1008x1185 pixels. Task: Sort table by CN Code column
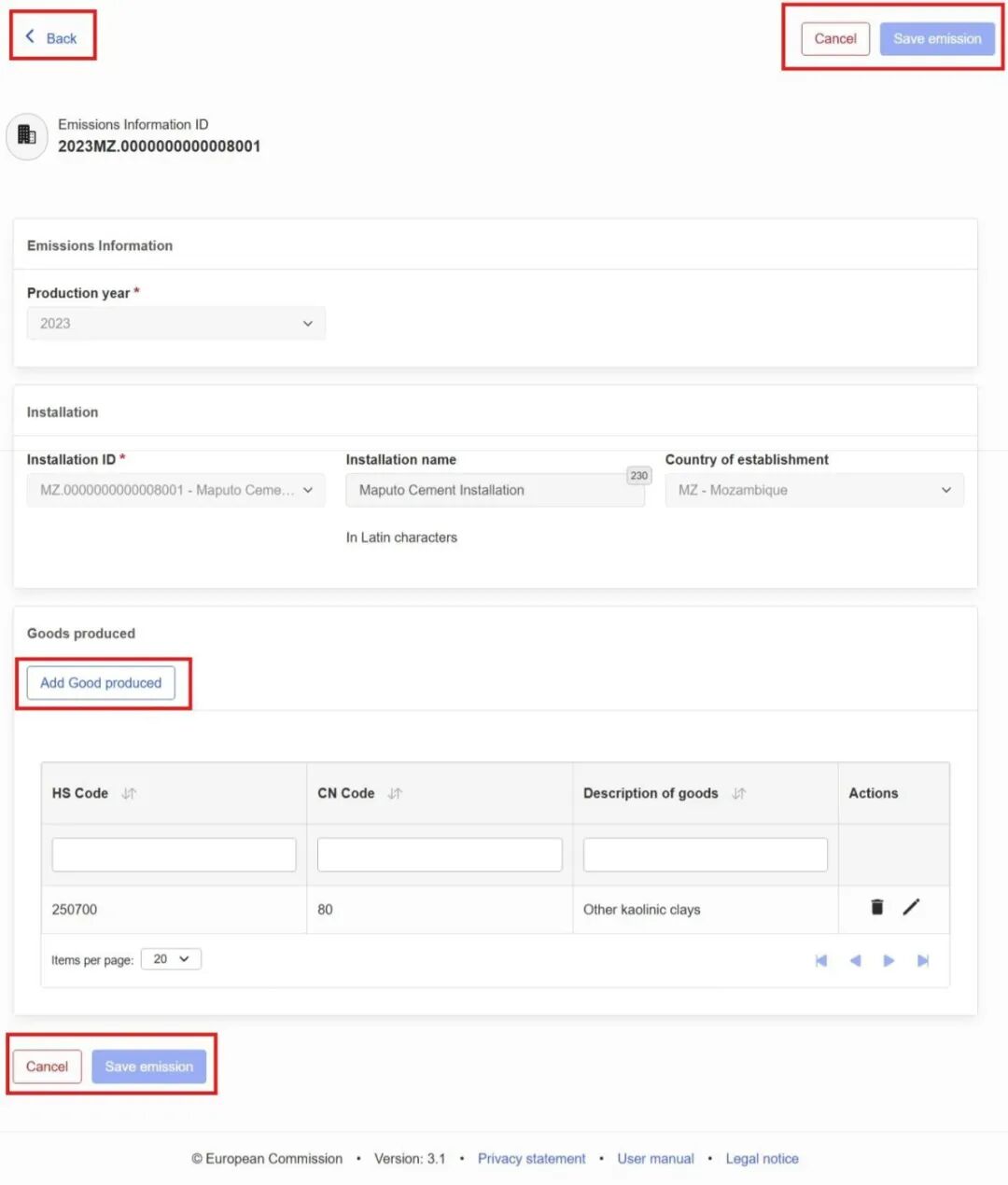pyautogui.click(x=395, y=793)
